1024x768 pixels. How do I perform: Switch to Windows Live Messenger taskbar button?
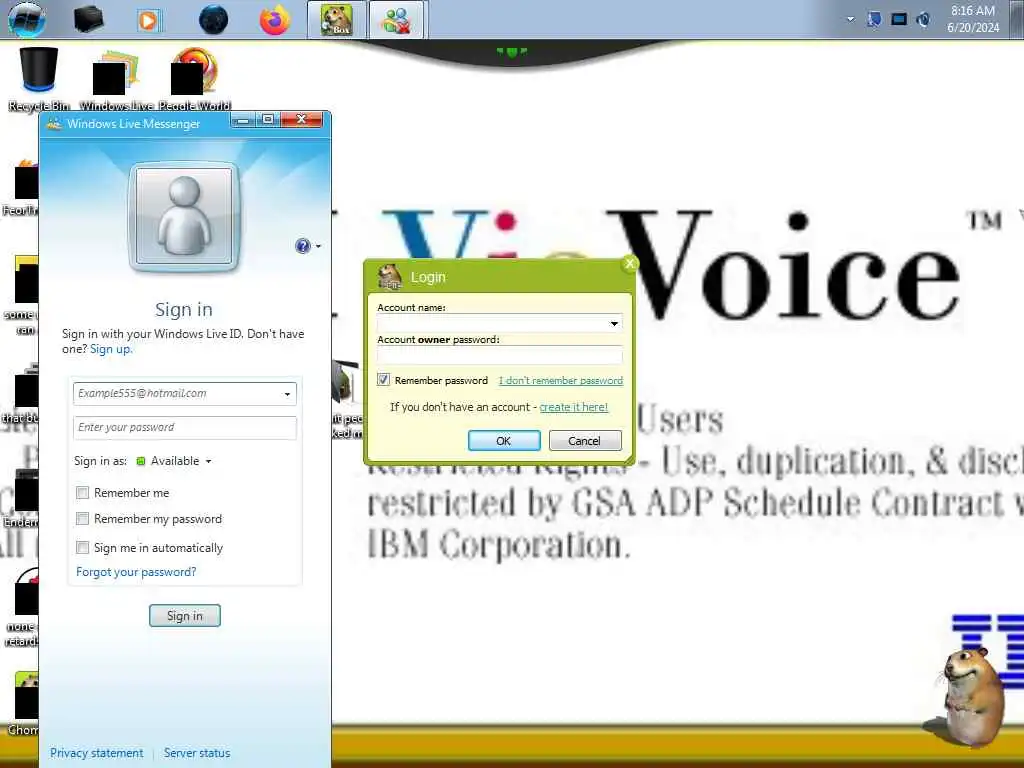point(398,20)
